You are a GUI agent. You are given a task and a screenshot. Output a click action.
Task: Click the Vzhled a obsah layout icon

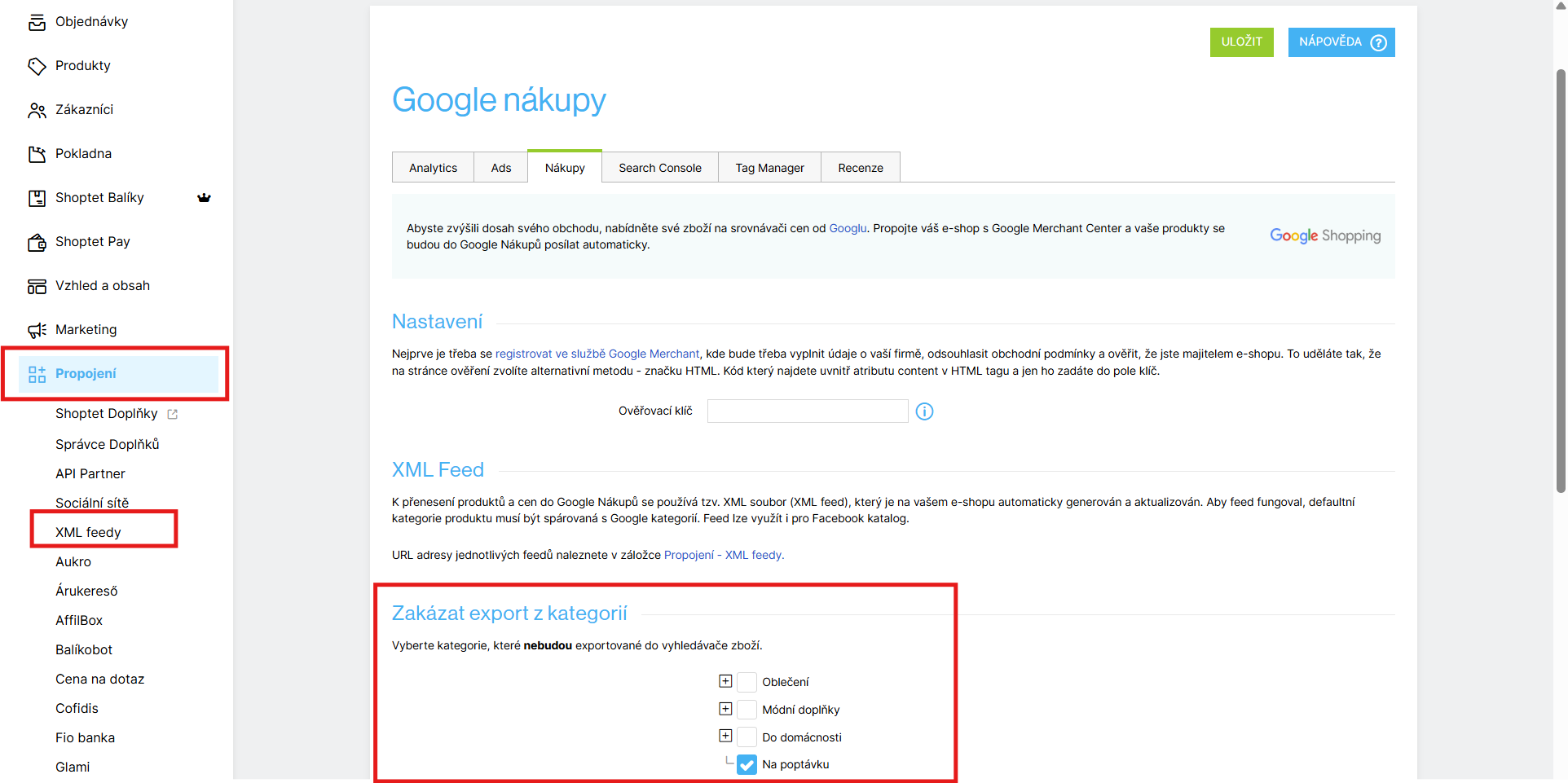click(37, 286)
